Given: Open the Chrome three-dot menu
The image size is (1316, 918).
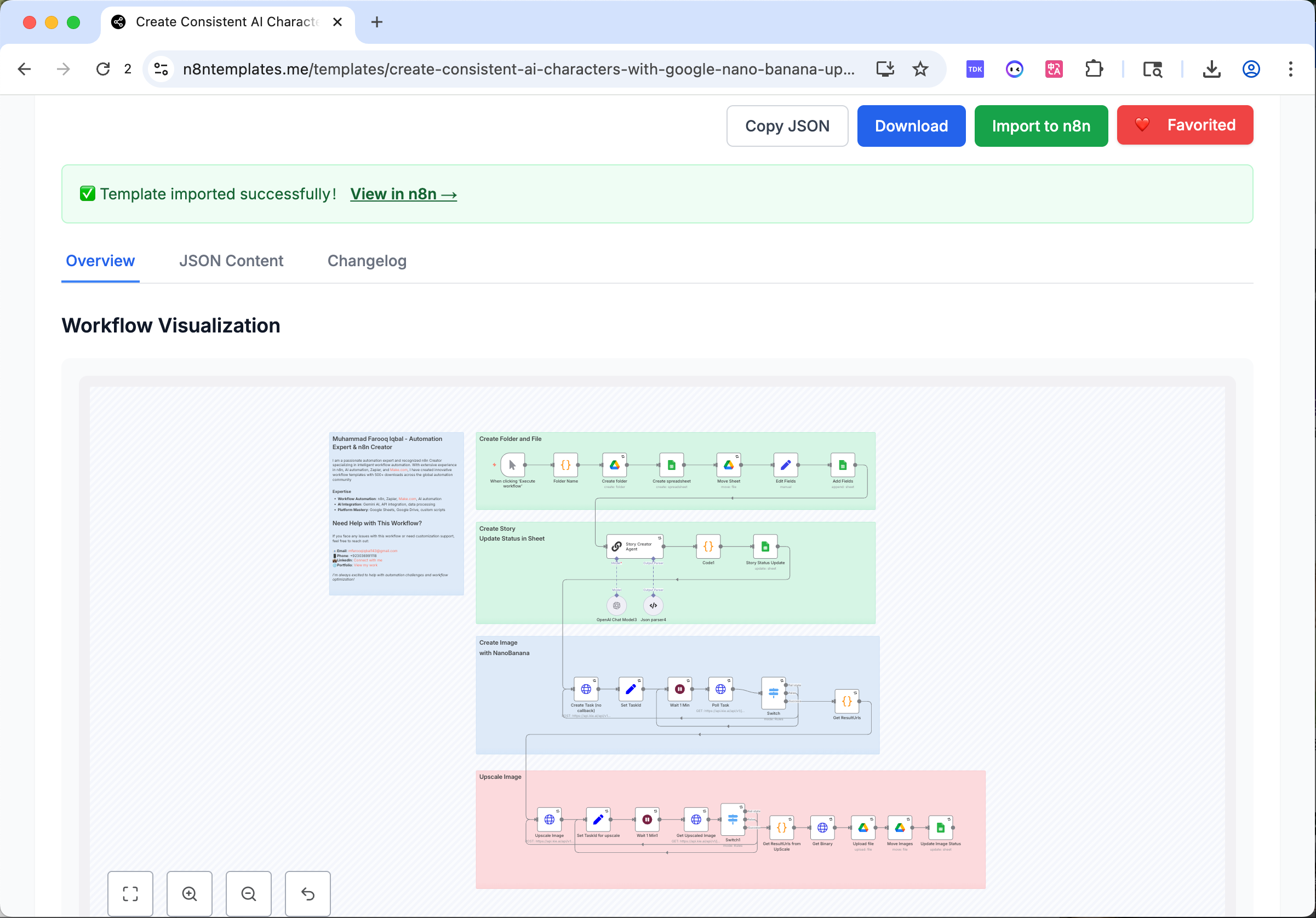Looking at the screenshot, I should coord(1290,70).
